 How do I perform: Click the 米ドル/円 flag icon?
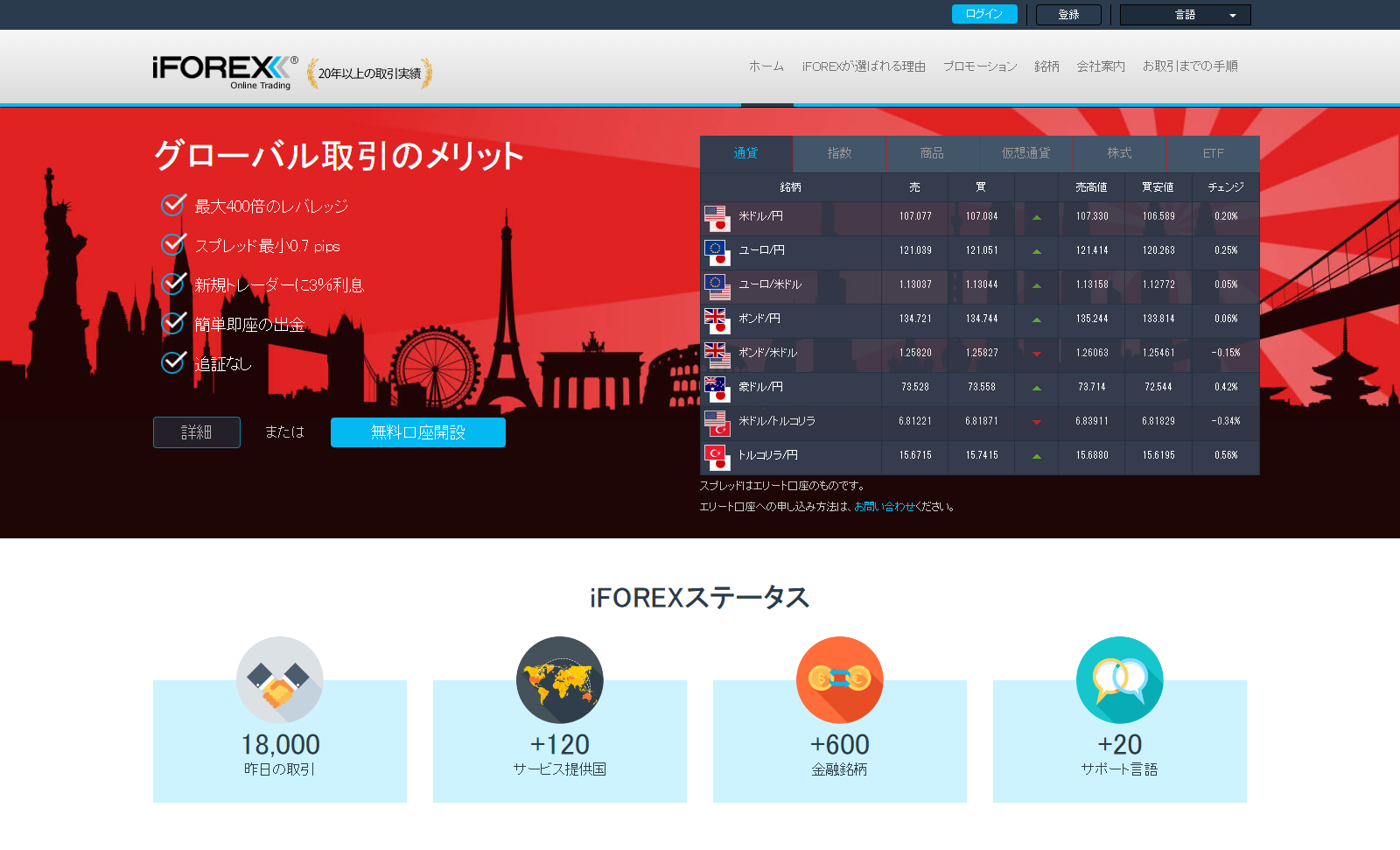pos(717,219)
